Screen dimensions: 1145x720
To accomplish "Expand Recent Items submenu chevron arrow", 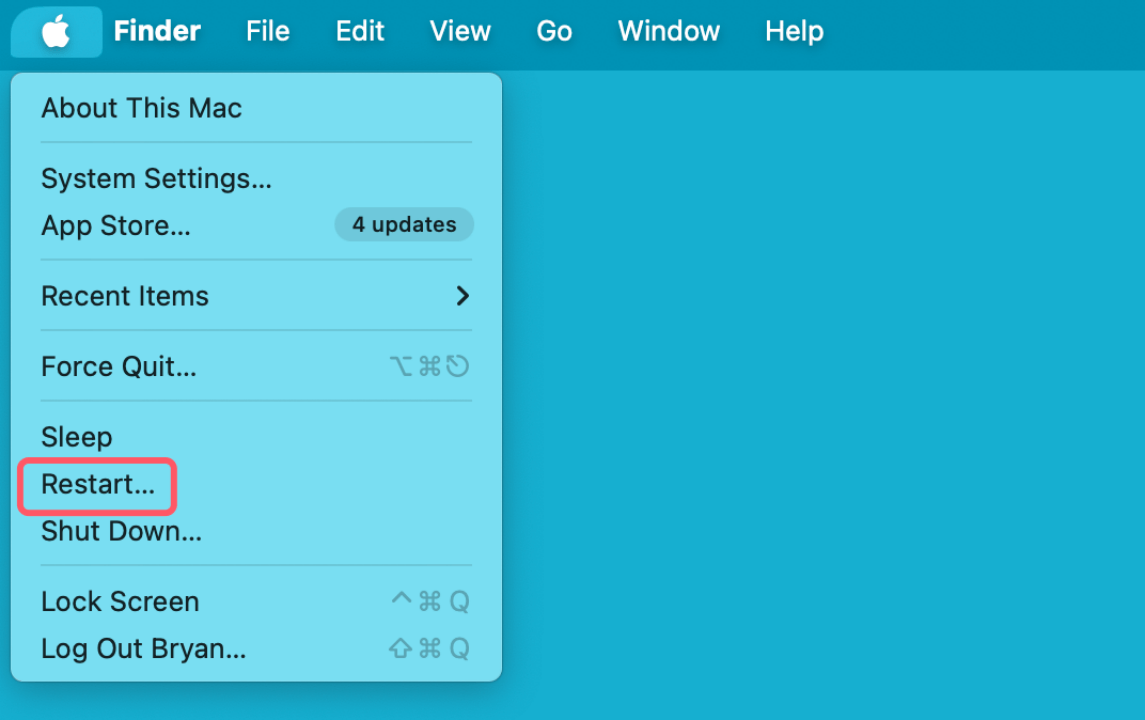I will point(462,296).
